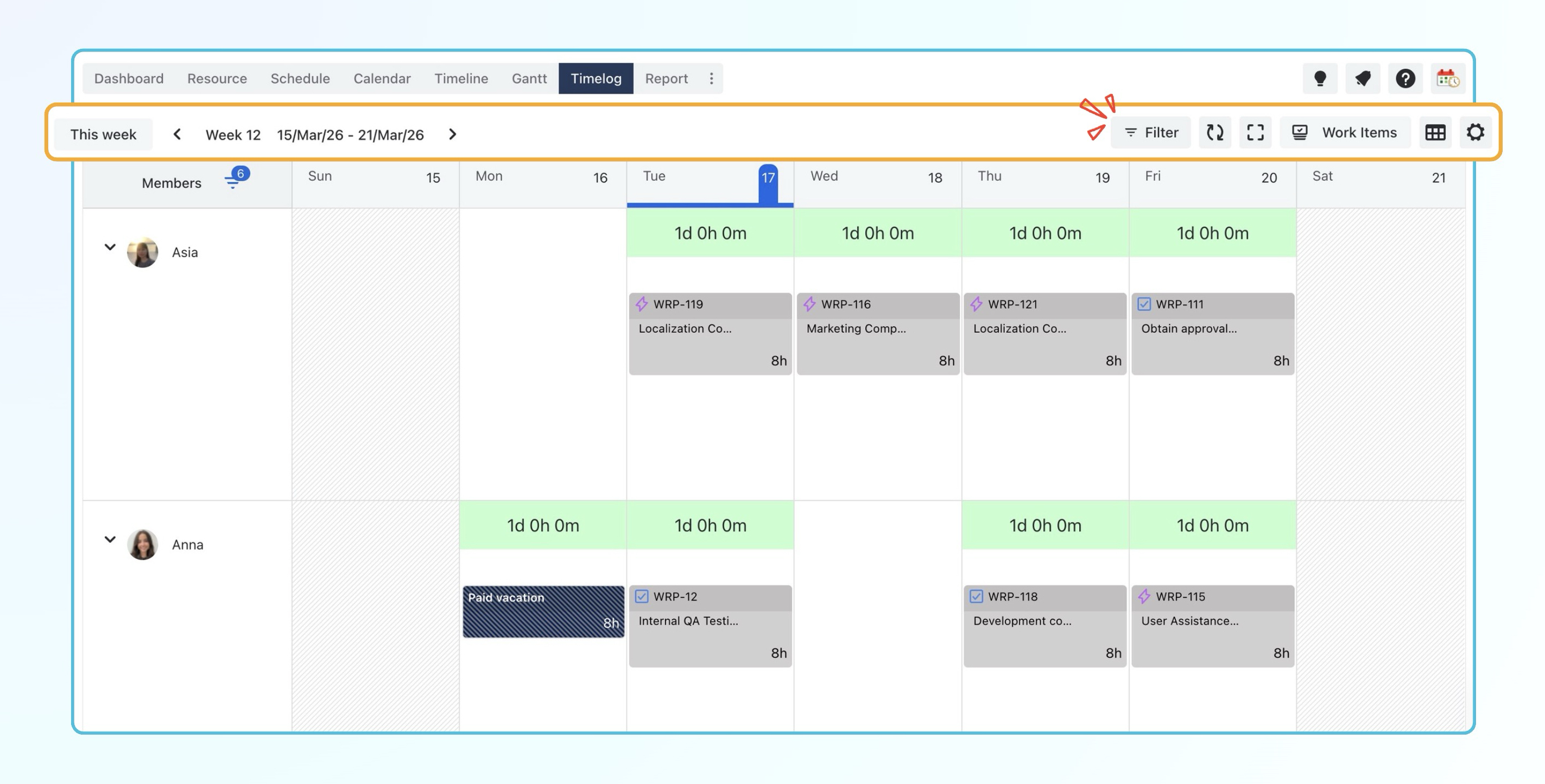Click the This week button
This screenshot has height=784, width=1545.
[x=103, y=134]
